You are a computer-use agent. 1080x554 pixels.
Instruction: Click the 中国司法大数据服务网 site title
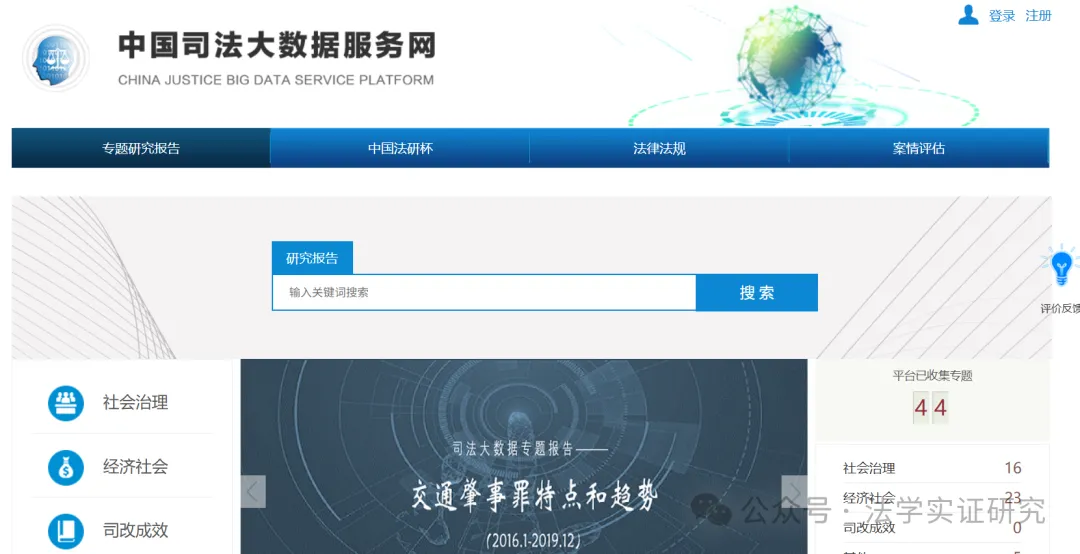(277, 45)
